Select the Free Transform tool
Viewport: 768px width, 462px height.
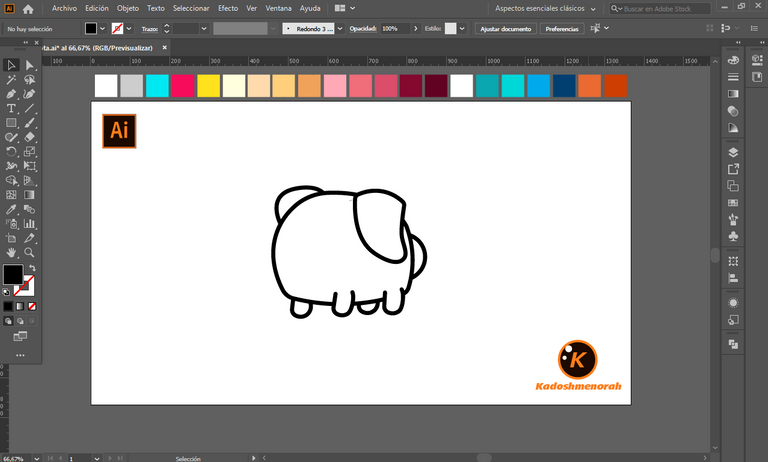tap(29, 166)
